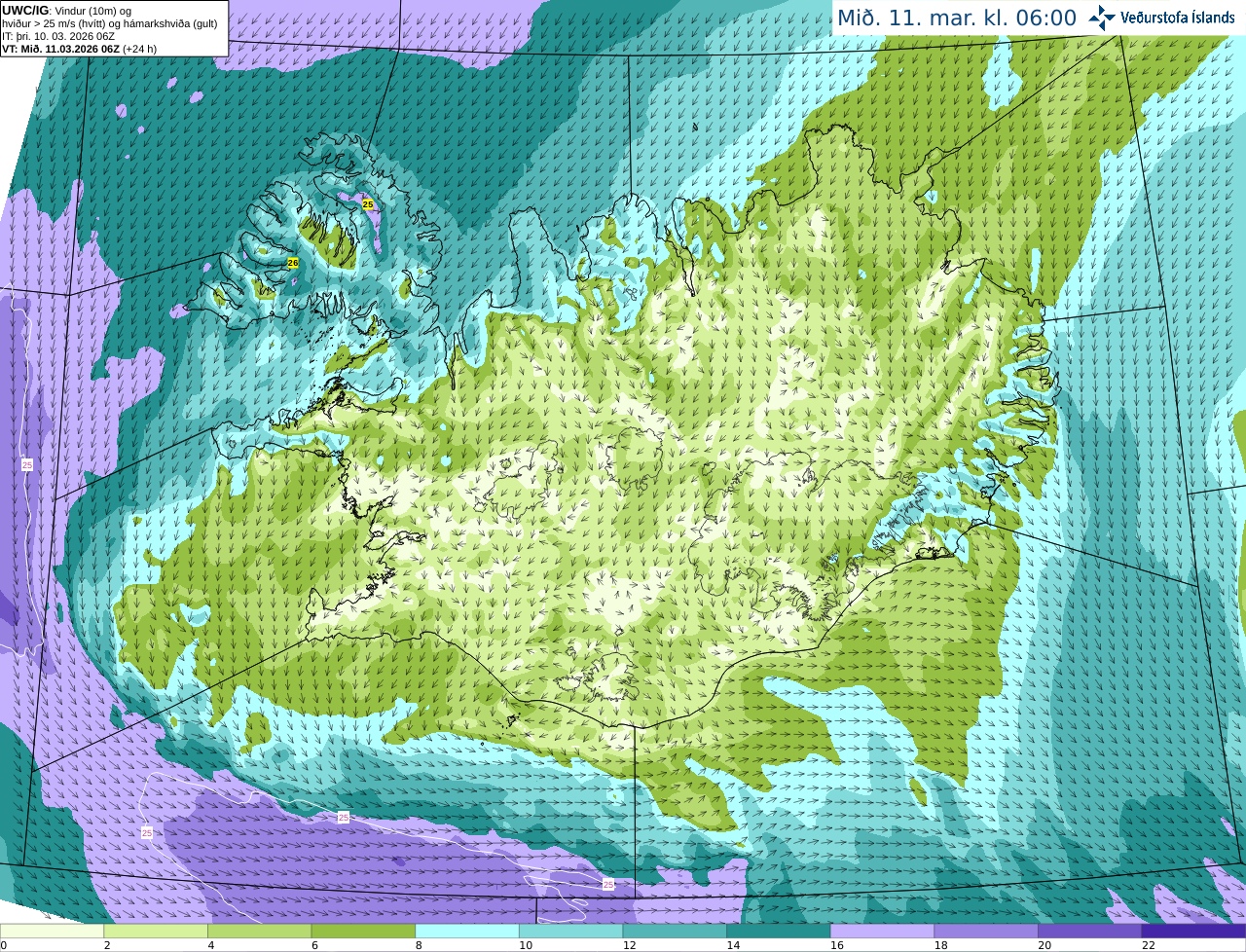Click the "UWC/IG: Vindur (10m) og" title line

(67, 11)
